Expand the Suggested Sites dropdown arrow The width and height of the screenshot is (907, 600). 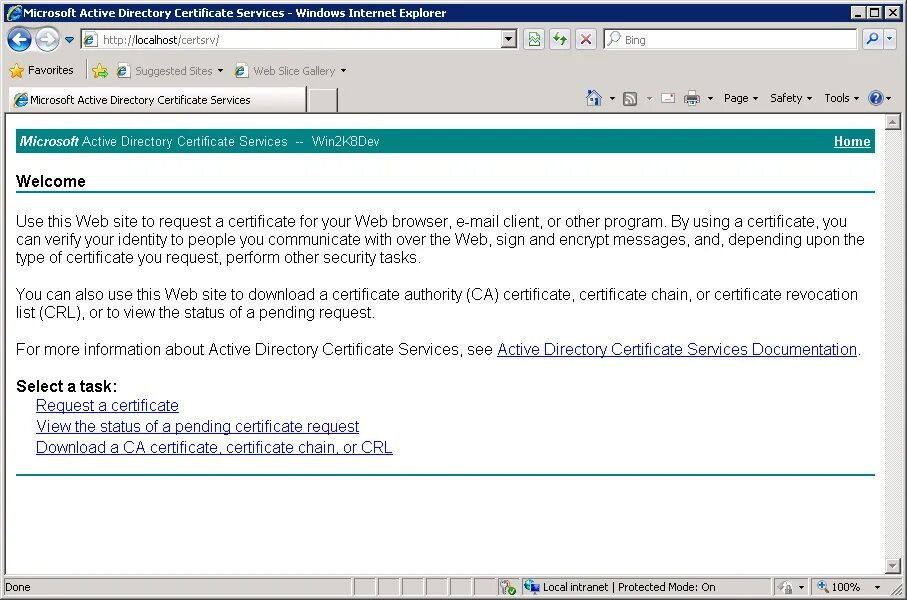click(x=220, y=71)
